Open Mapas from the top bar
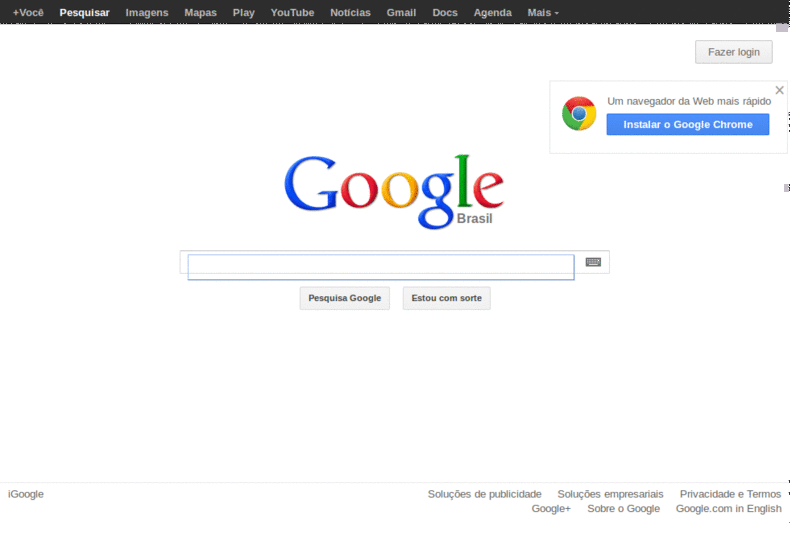 coord(201,12)
